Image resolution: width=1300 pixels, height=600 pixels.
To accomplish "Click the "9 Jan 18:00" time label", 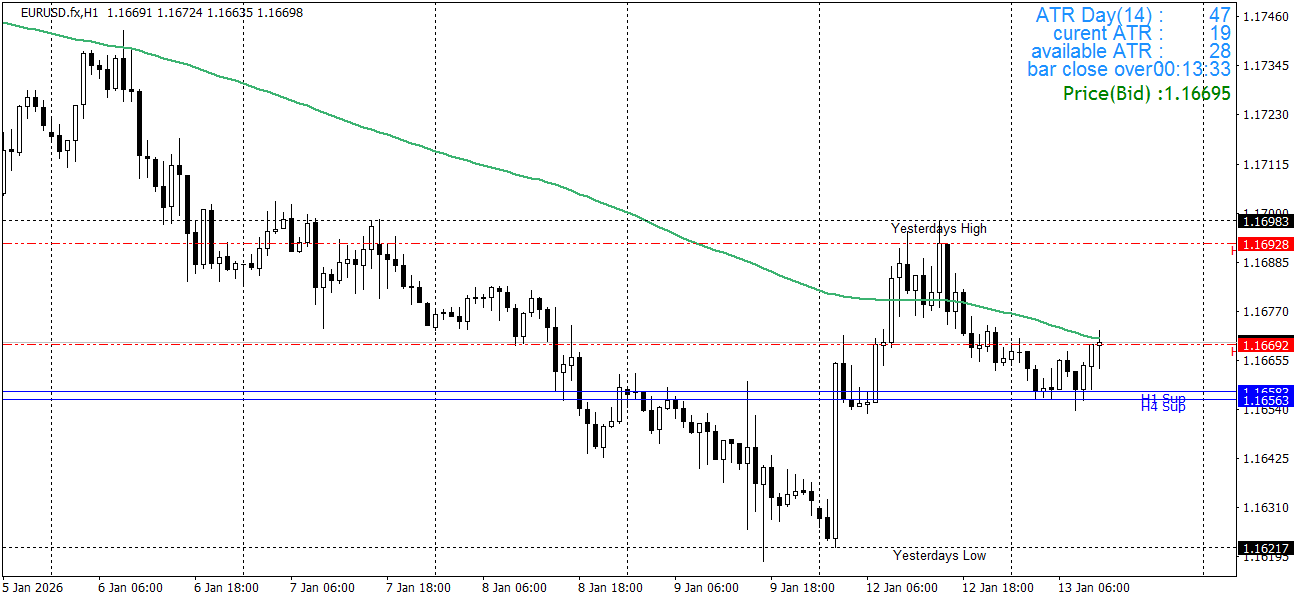I will coord(802,588).
